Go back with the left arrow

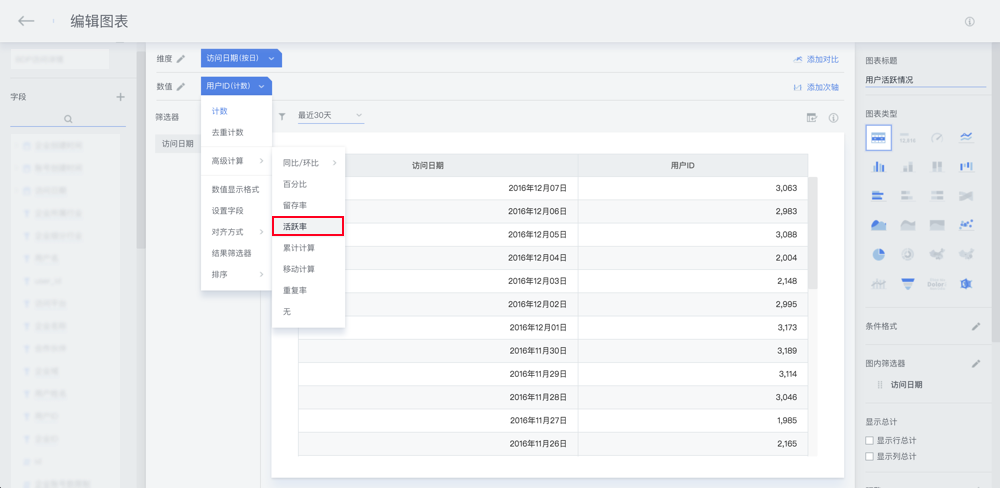coord(26,21)
